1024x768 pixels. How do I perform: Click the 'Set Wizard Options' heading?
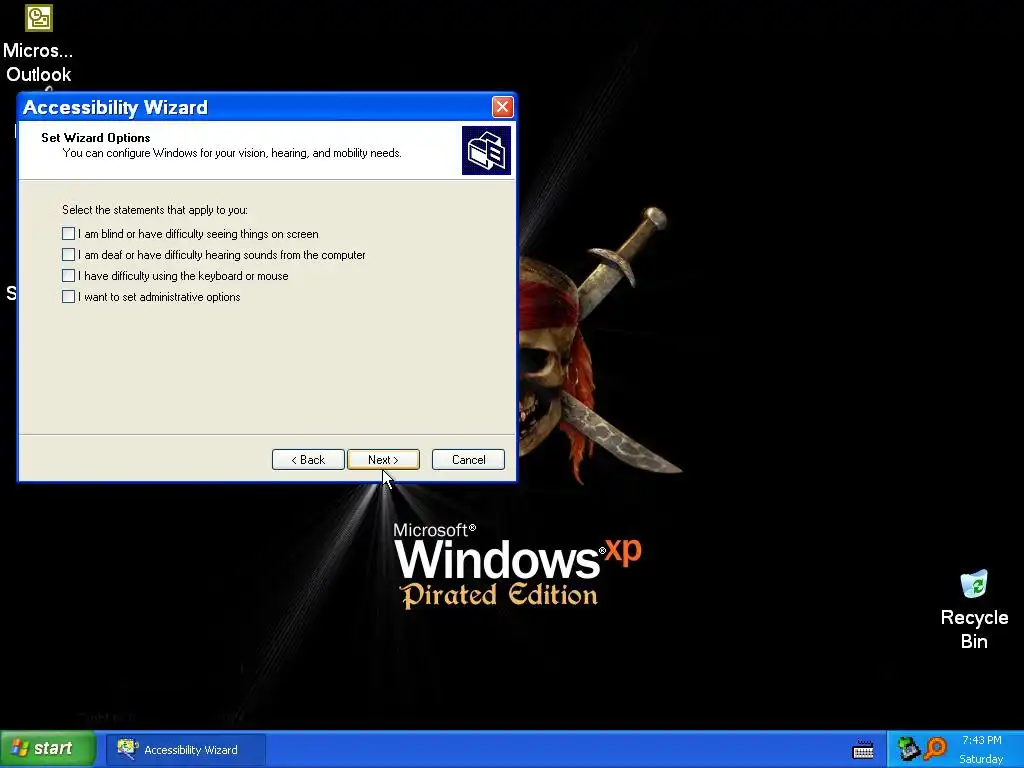[96, 138]
